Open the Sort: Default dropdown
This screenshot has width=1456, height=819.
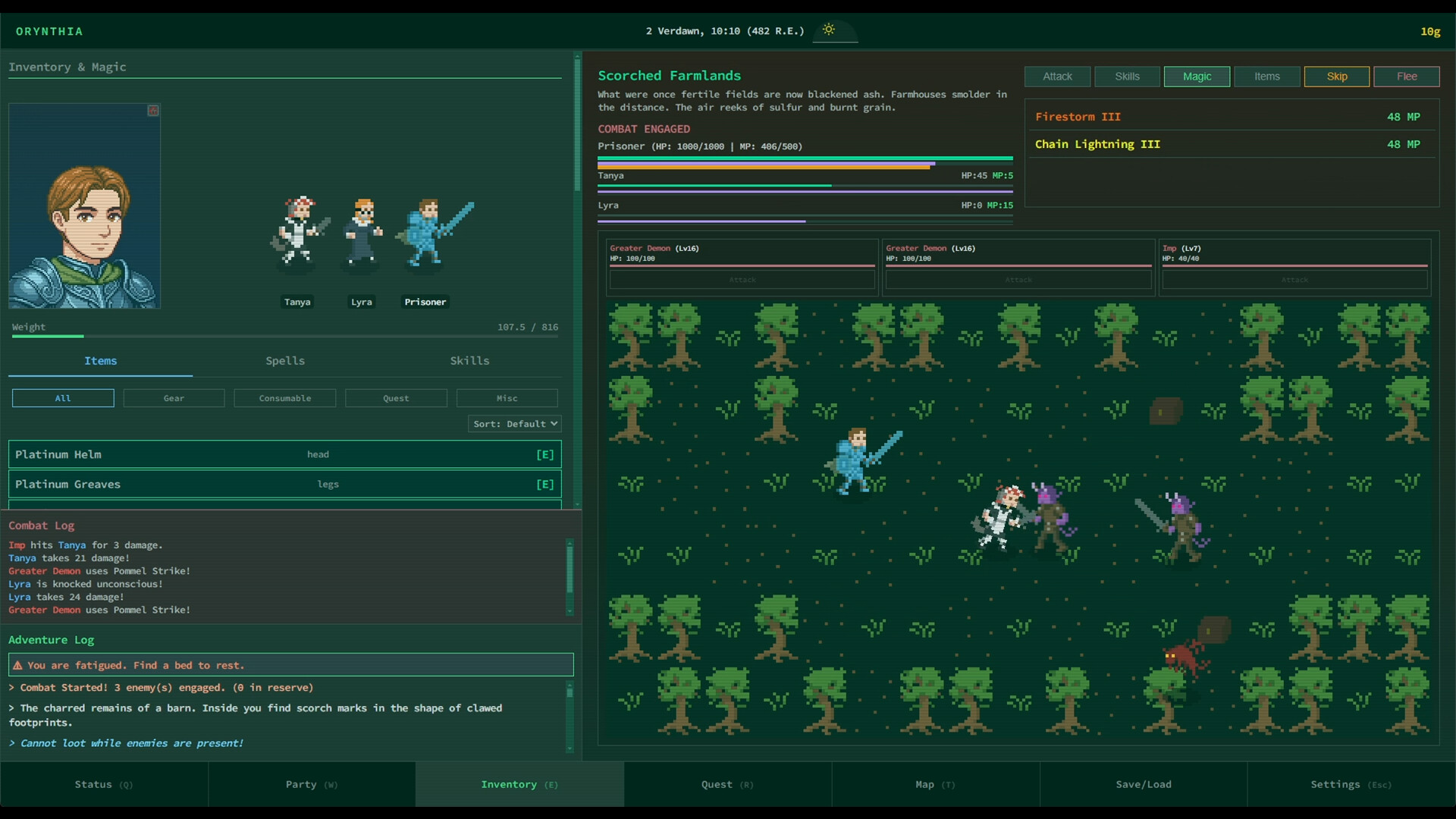pyautogui.click(x=515, y=423)
